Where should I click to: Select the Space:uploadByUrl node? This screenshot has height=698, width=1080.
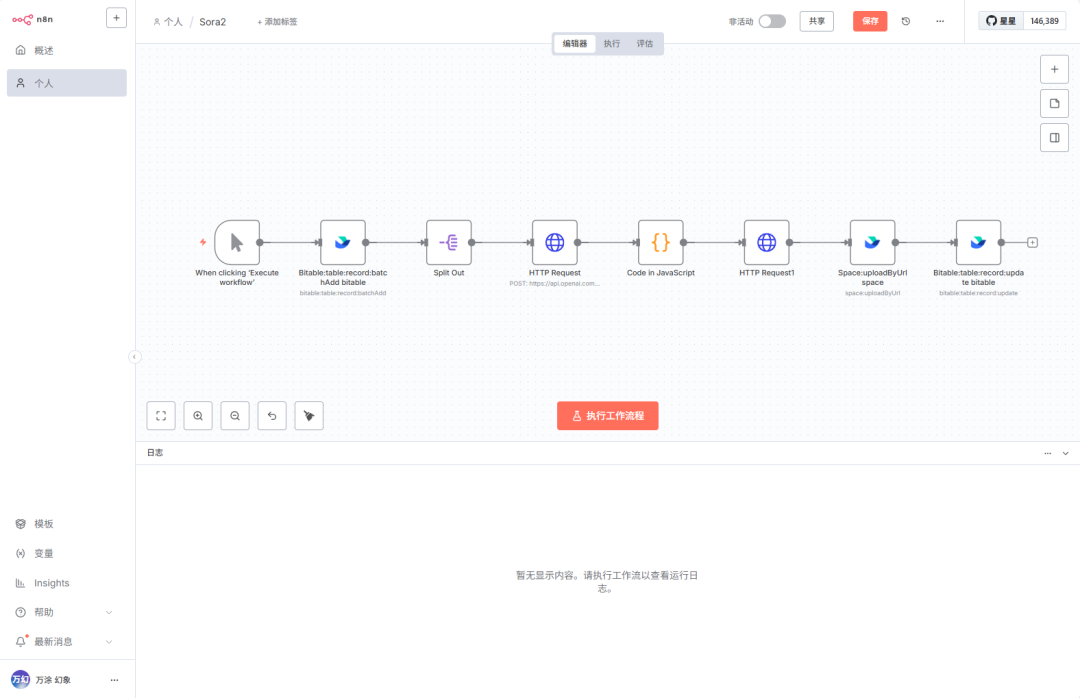[872, 242]
